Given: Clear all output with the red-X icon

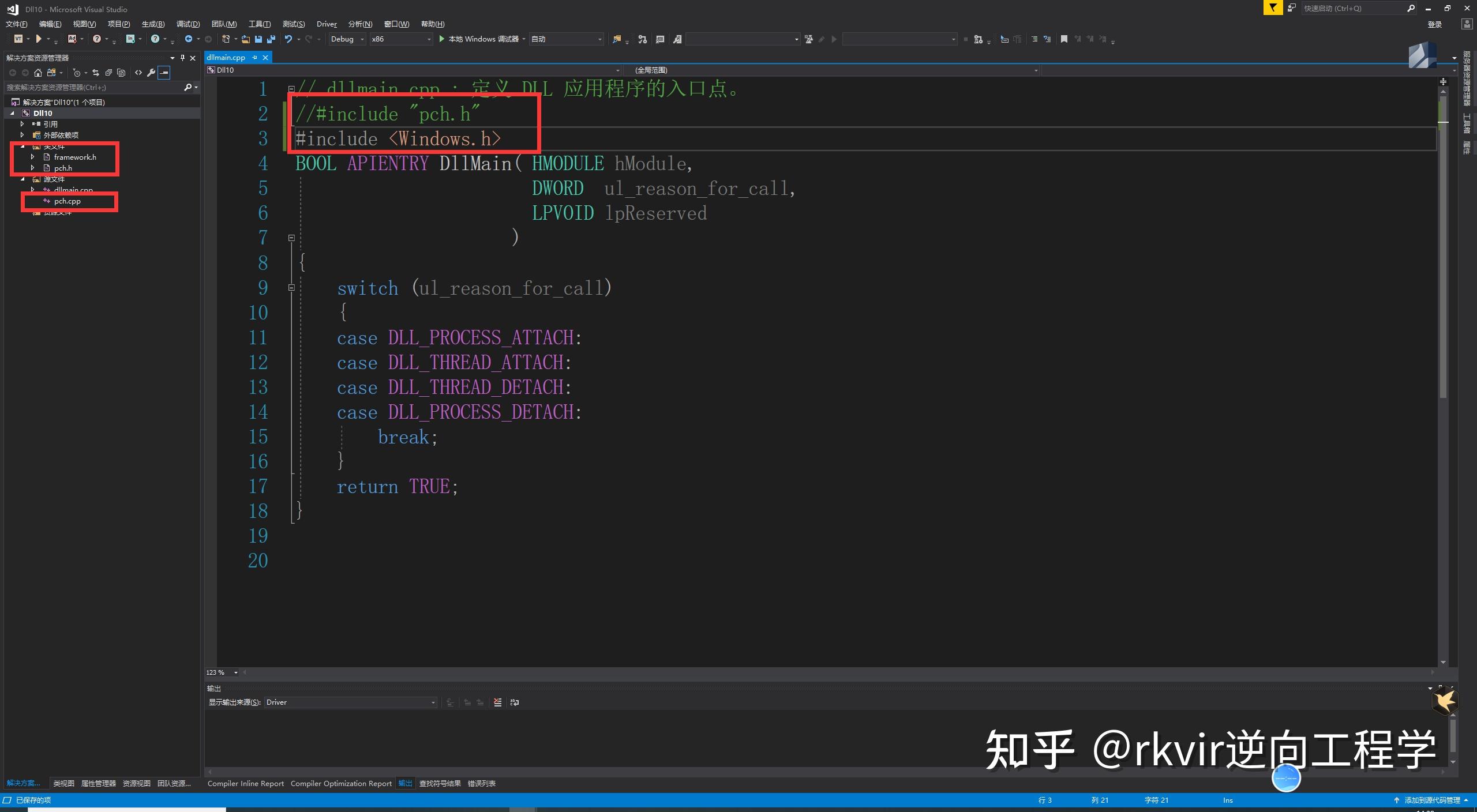Looking at the screenshot, I should [497, 702].
